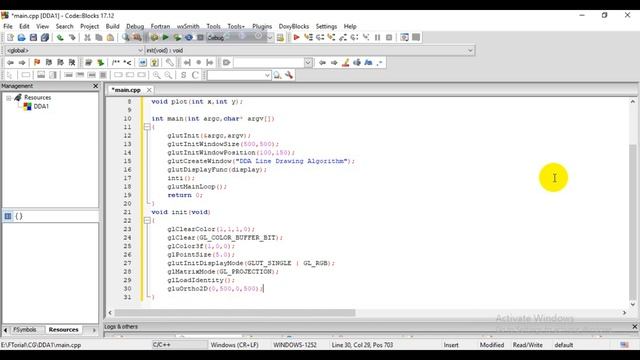
Task: Open the Settings menu
Action: point(326,26)
